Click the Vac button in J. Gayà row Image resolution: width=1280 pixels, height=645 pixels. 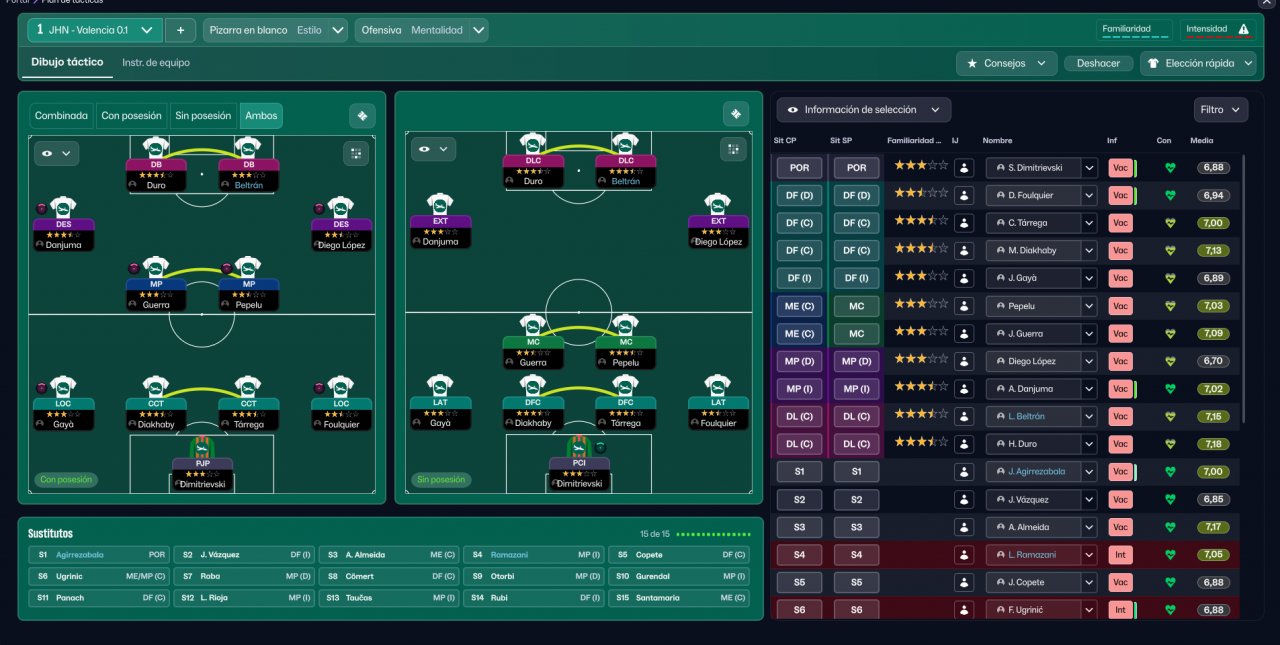pos(1119,278)
